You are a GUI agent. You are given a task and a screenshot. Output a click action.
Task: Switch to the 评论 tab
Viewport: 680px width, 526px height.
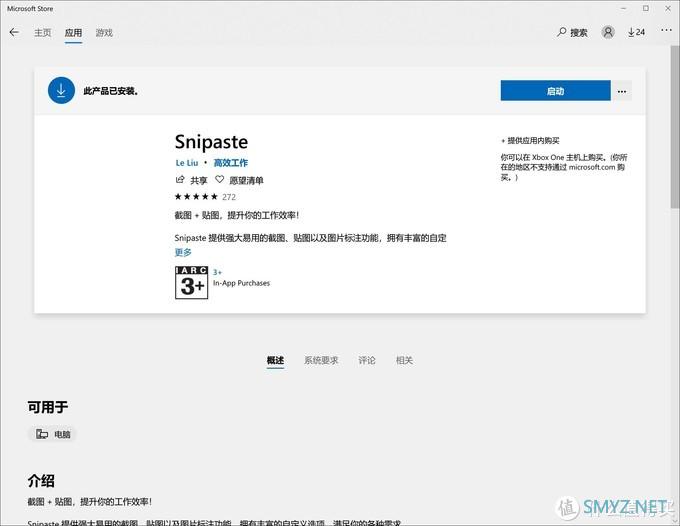[x=367, y=360]
